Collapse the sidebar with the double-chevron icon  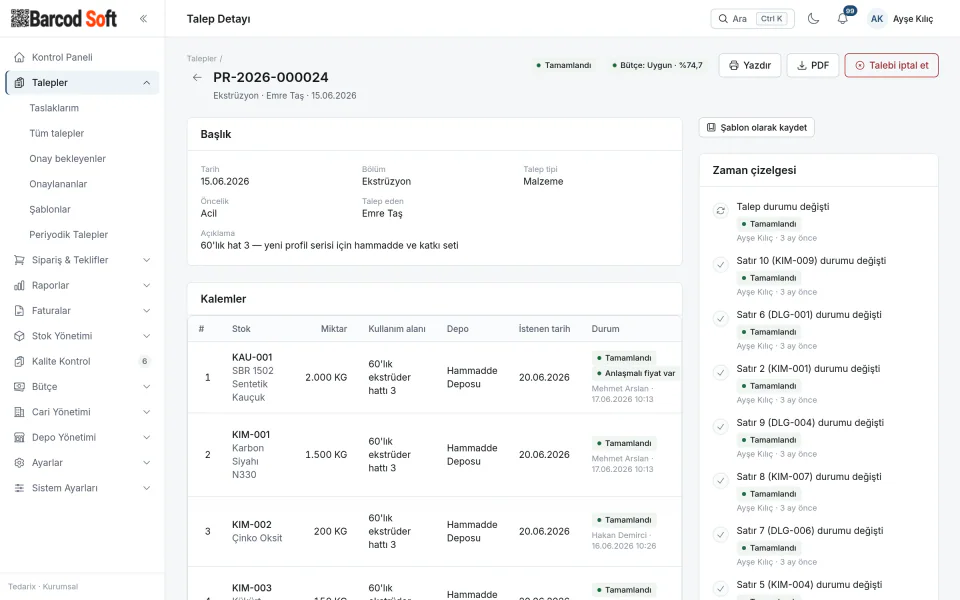(x=143, y=18)
